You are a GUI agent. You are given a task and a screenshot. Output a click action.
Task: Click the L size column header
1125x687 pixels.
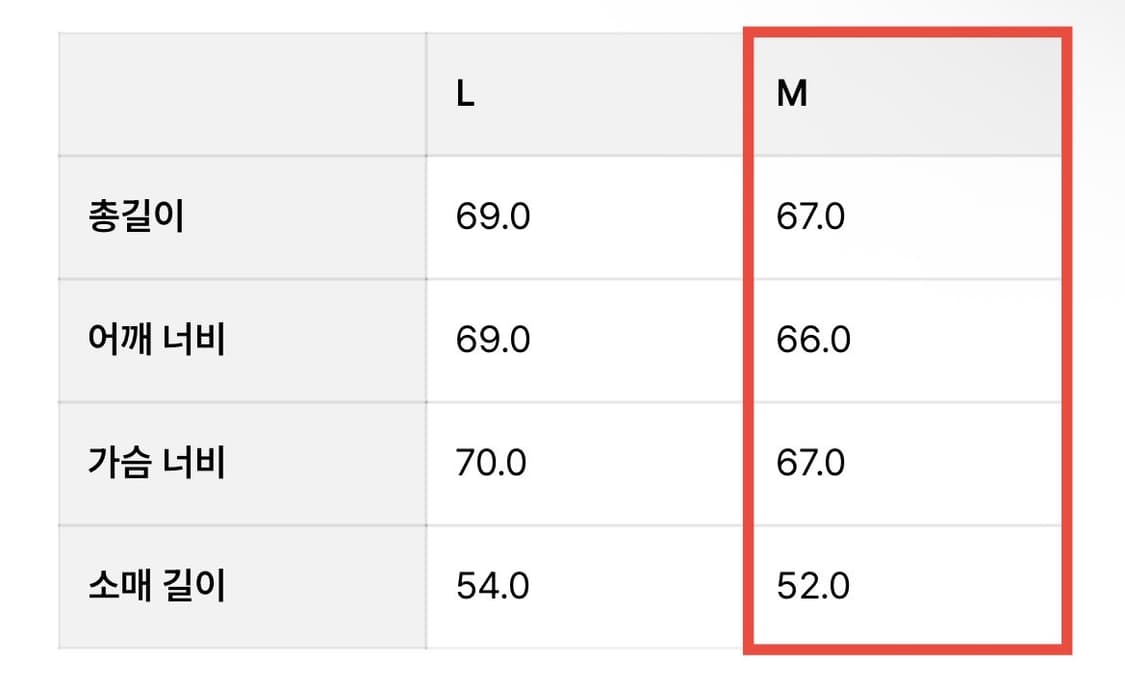tap(465, 94)
